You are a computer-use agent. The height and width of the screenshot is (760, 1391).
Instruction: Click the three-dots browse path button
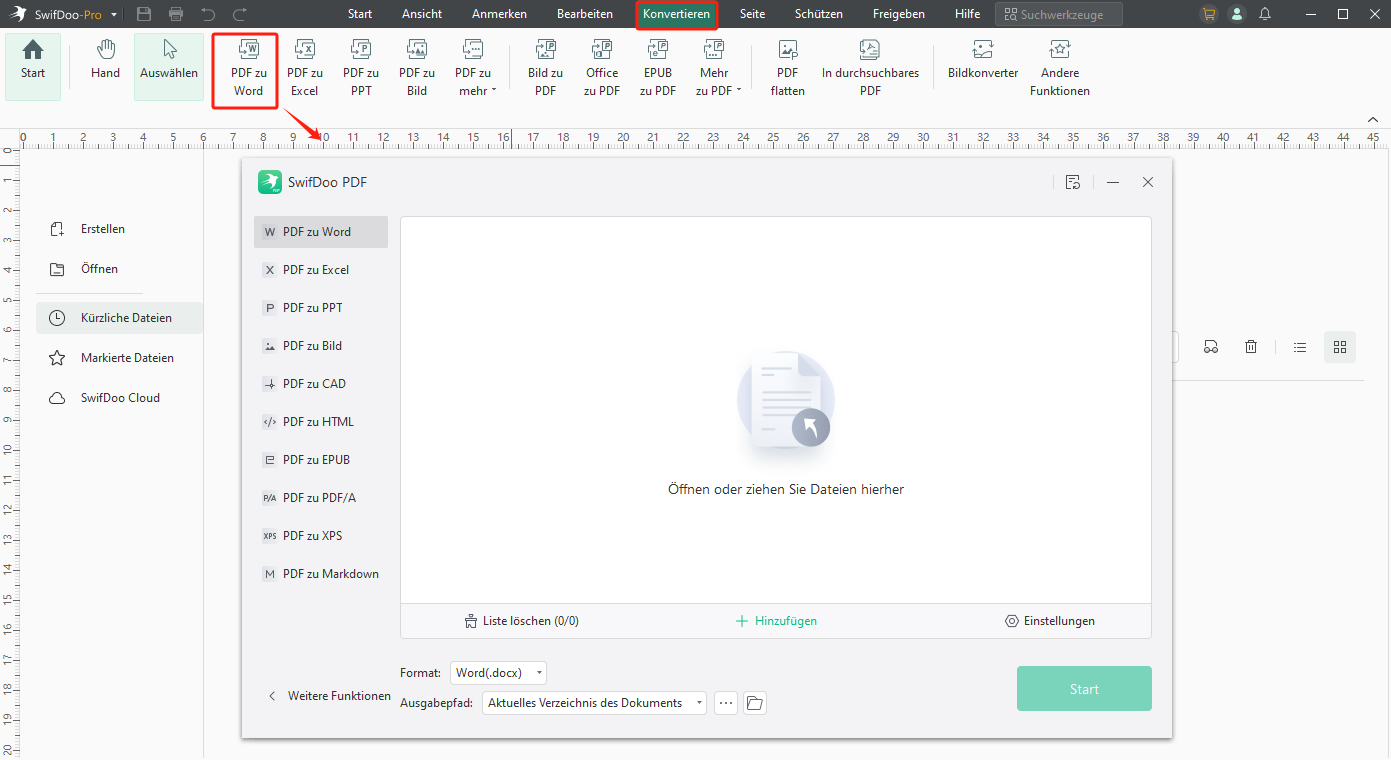tap(726, 703)
